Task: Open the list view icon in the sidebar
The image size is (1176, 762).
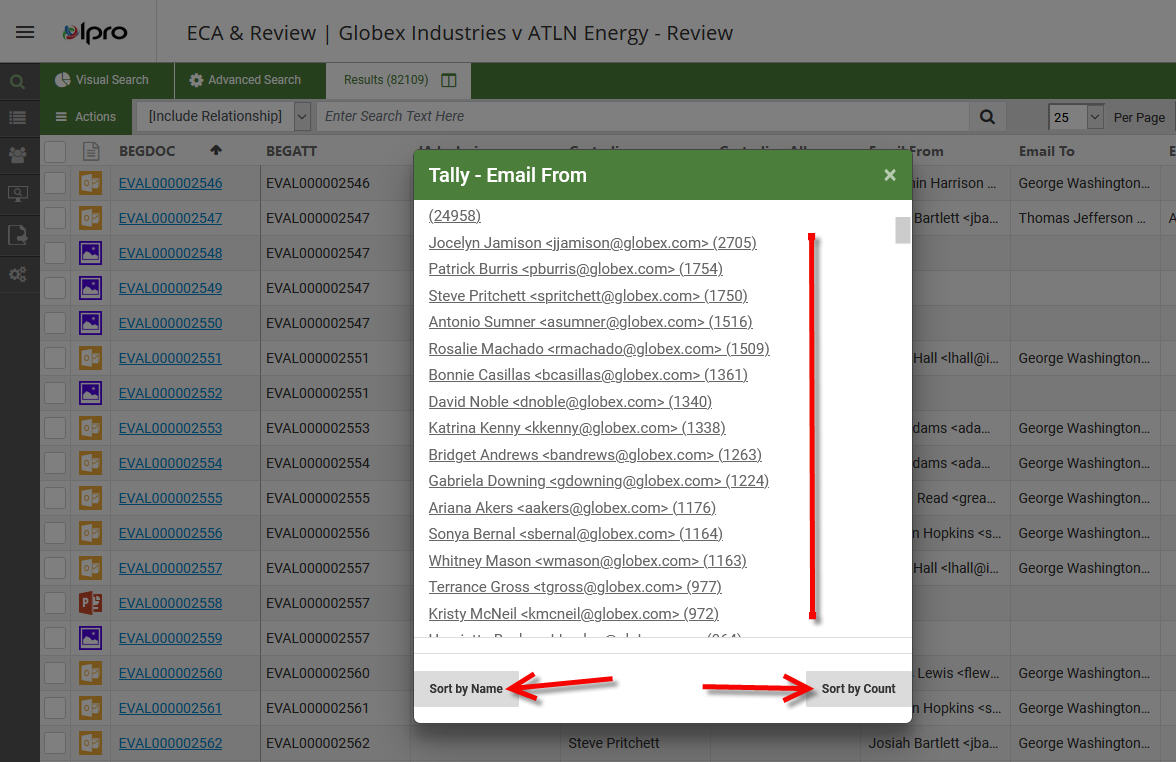Action: click(x=17, y=117)
